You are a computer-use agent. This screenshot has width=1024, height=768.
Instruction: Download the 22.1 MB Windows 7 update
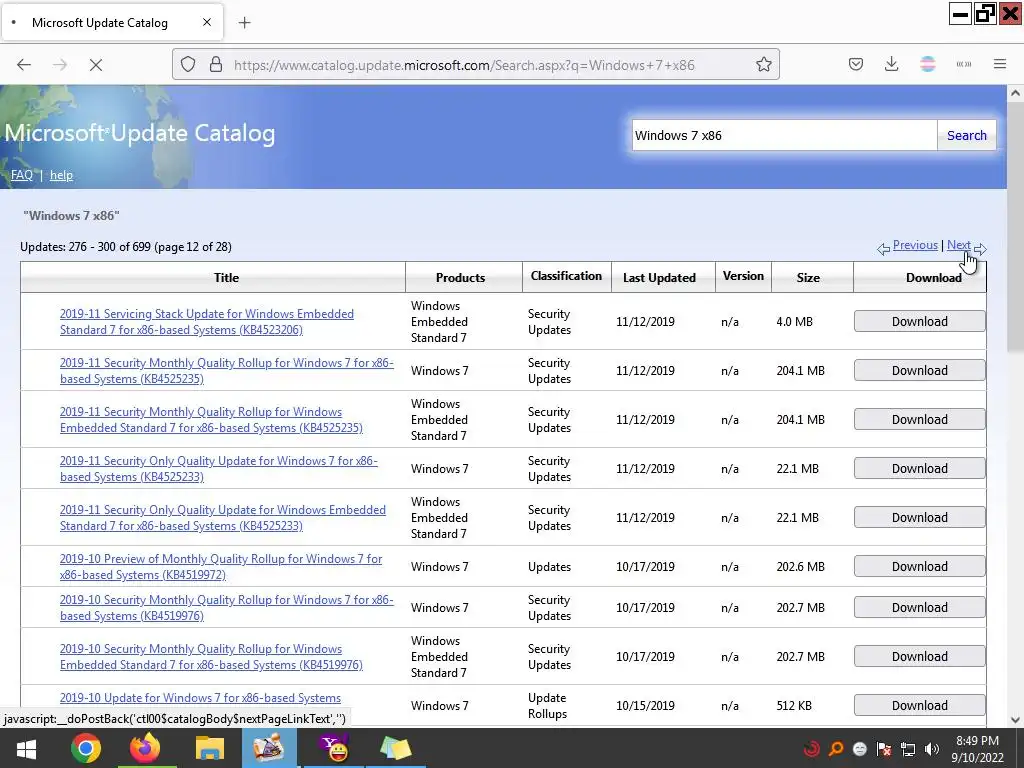coord(920,468)
